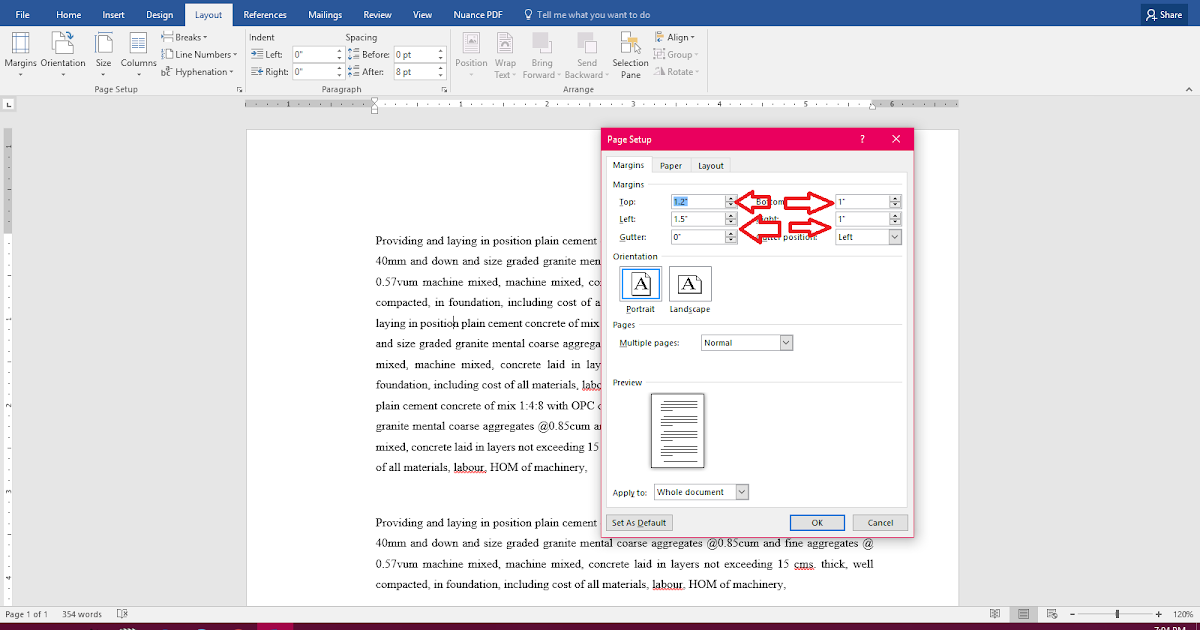Launch the Paragraph group dialog launcher

pyautogui.click(x=442, y=90)
